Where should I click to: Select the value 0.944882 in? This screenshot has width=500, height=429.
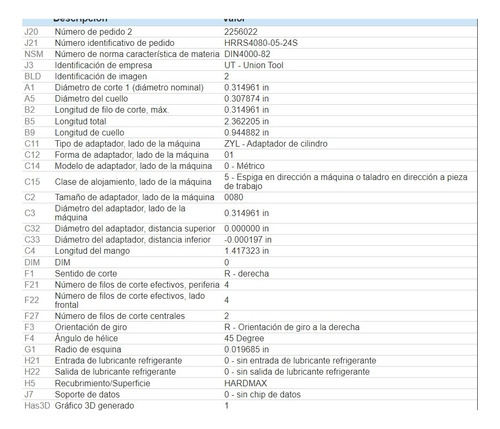246,133
